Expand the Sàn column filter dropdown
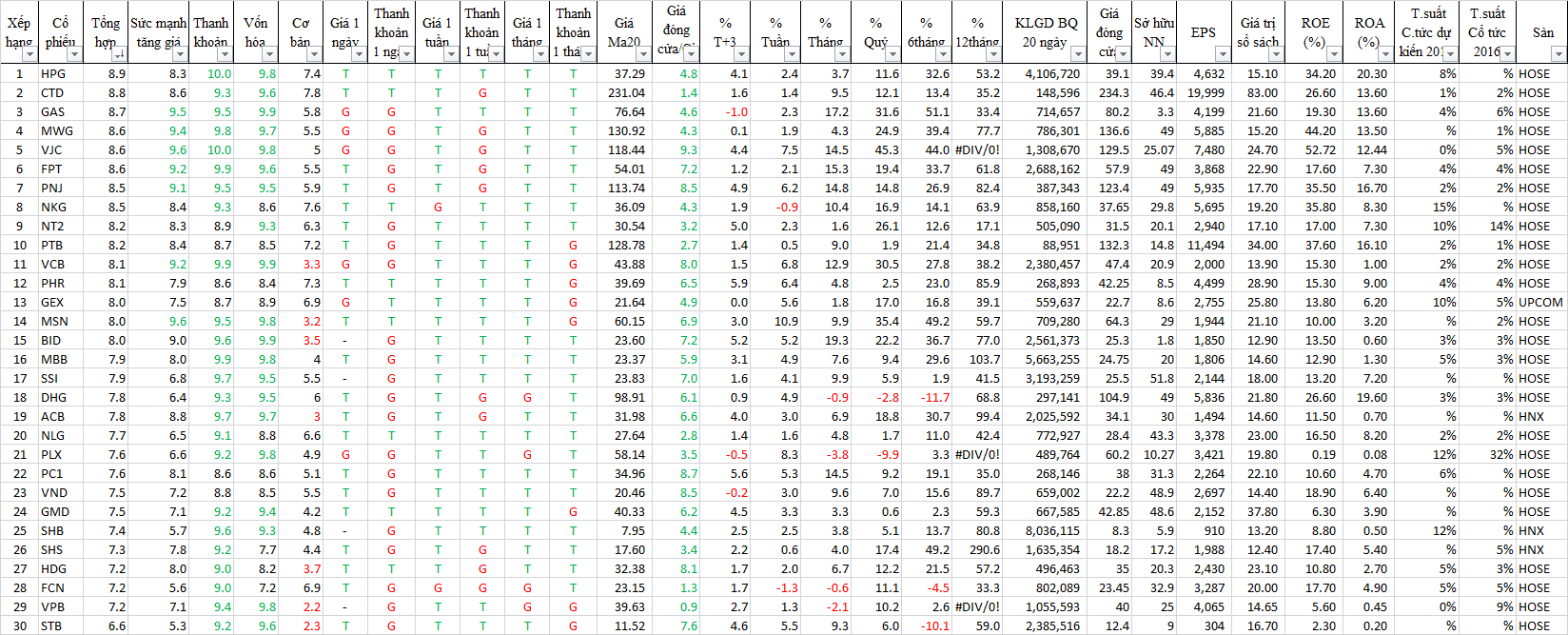 (x=1558, y=54)
